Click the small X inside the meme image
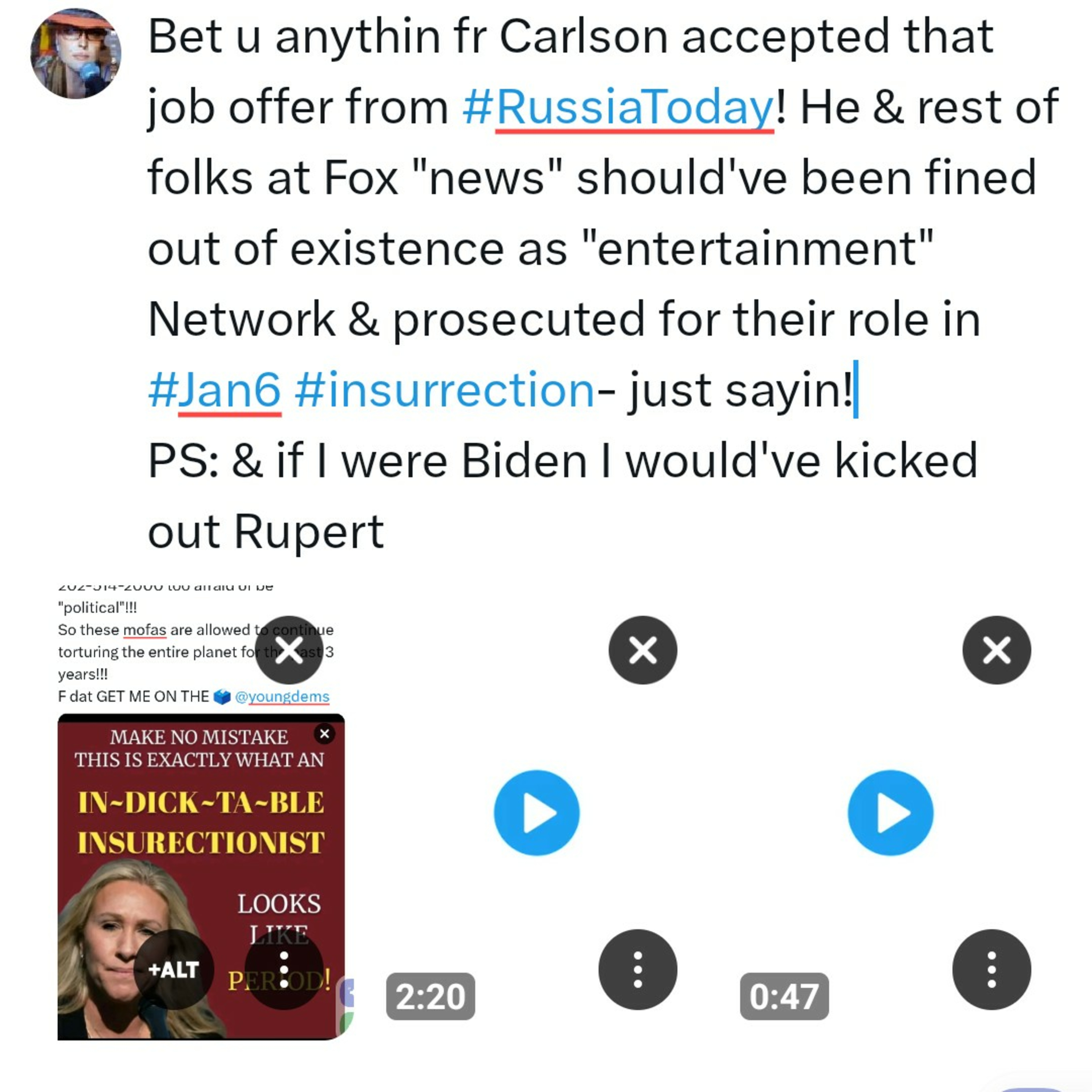Image resolution: width=1092 pixels, height=1092 pixels. [x=324, y=734]
